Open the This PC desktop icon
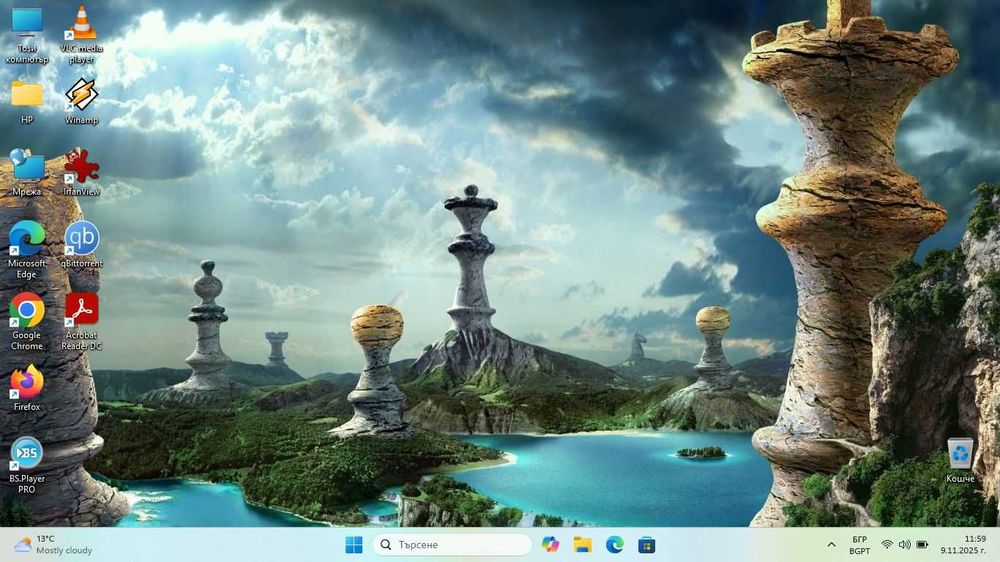Image resolution: width=1000 pixels, height=562 pixels. pos(27,35)
